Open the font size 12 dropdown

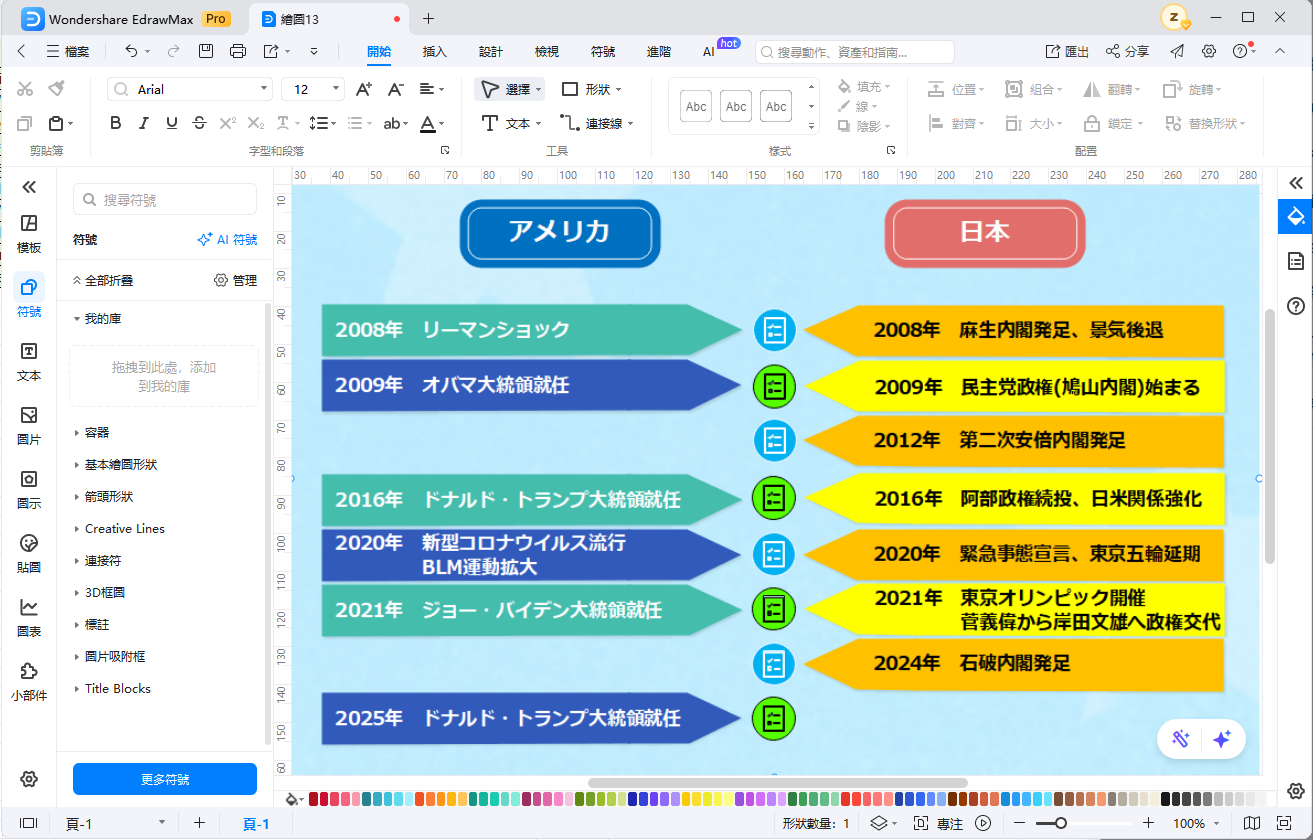[x=336, y=88]
